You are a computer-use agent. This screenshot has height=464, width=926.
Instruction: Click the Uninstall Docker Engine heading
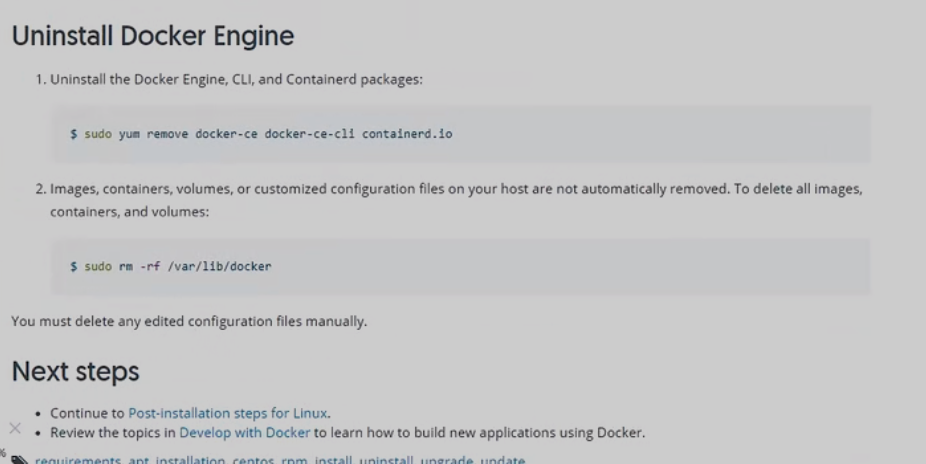(153, 36)
